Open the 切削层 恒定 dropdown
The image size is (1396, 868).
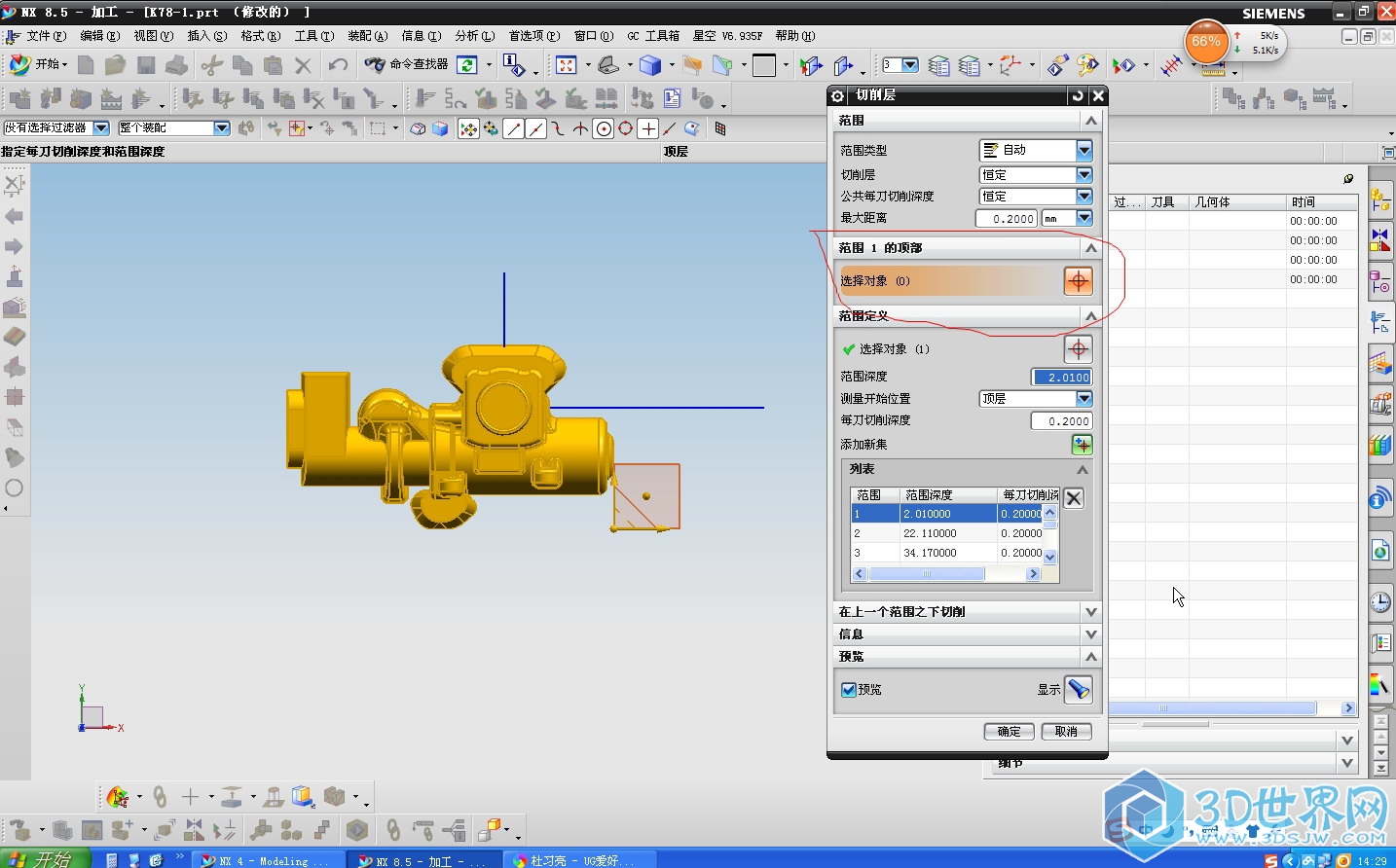[1084, 175]
